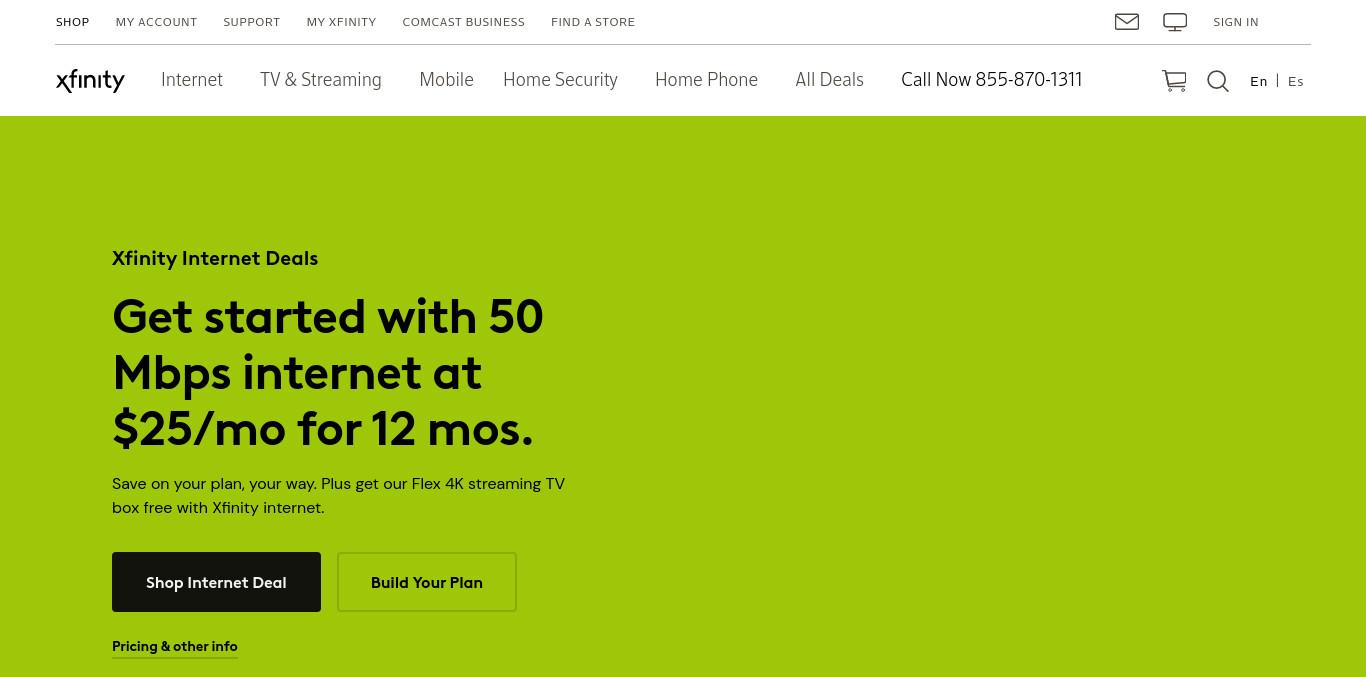Click the Sign In link
The height and width of the screenshot is (677, 1366).
1236,22
